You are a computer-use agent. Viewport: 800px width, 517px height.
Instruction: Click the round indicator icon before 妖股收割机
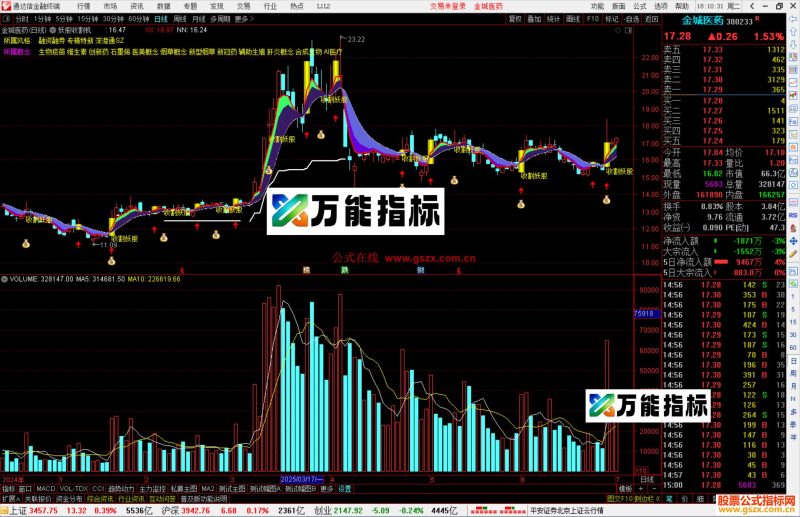(53, 30)
